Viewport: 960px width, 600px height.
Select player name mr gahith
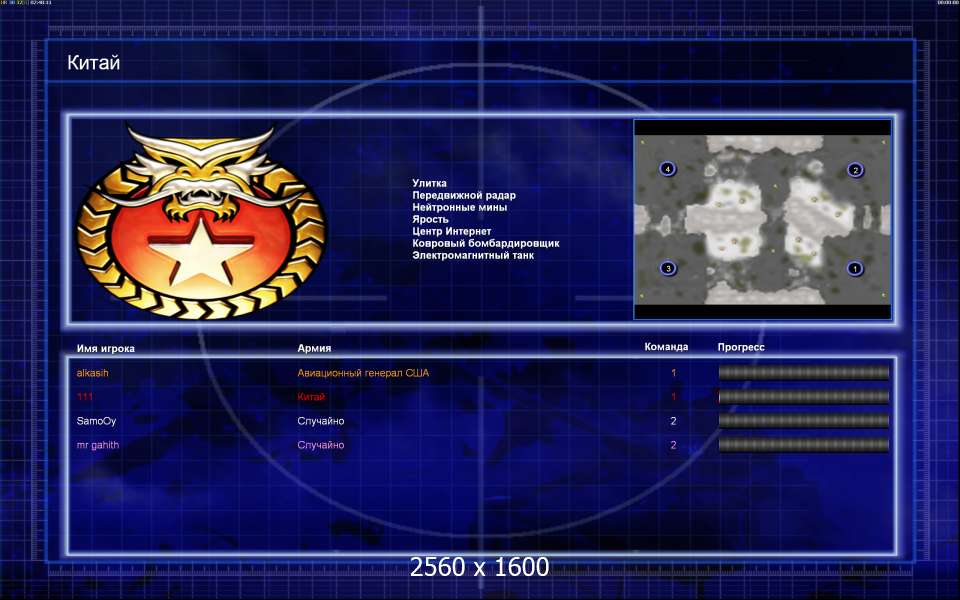click(x=97, y=445)
